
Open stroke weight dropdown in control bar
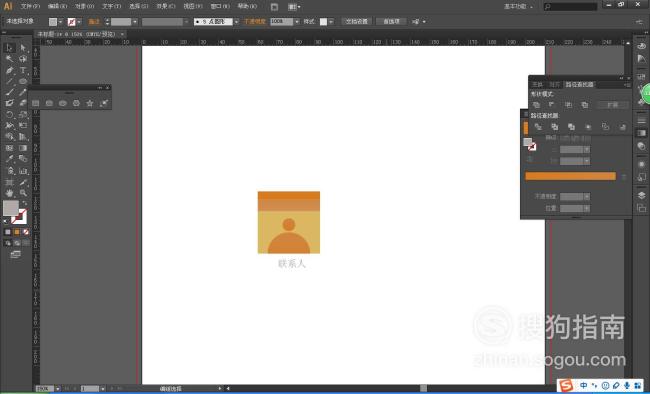135,22
